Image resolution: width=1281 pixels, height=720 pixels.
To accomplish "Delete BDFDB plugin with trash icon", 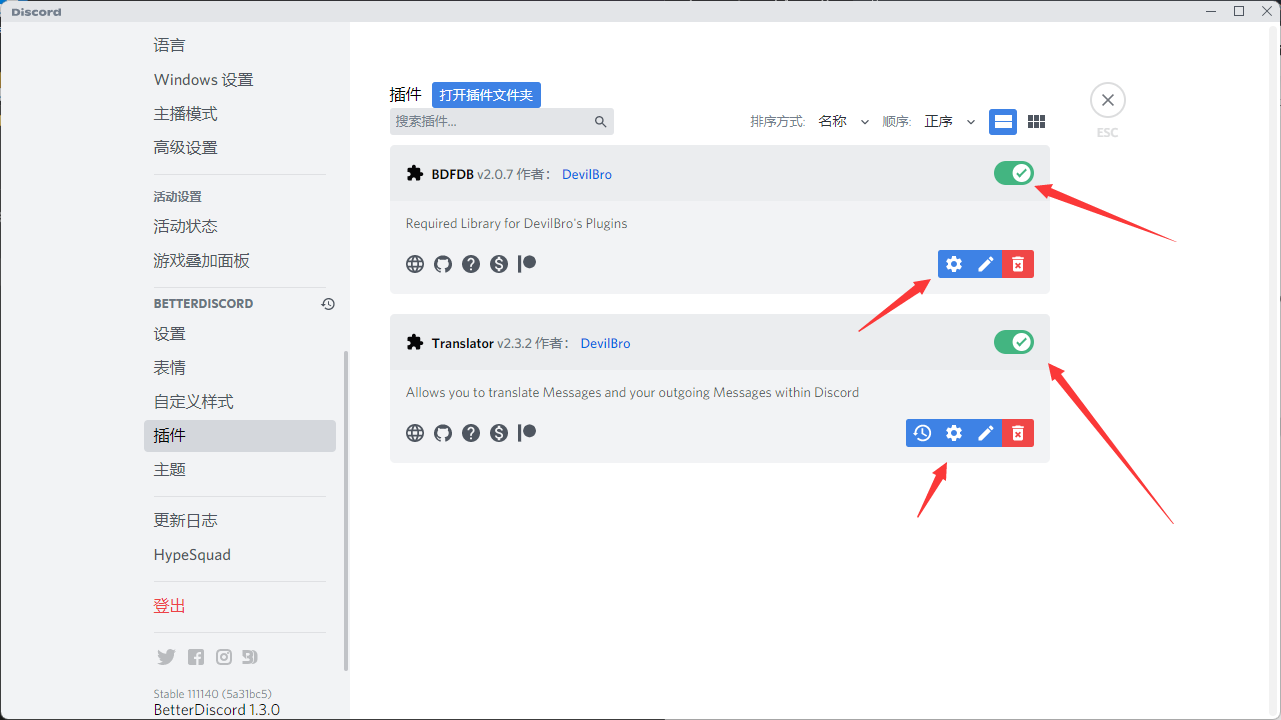I will point(1018,264).
